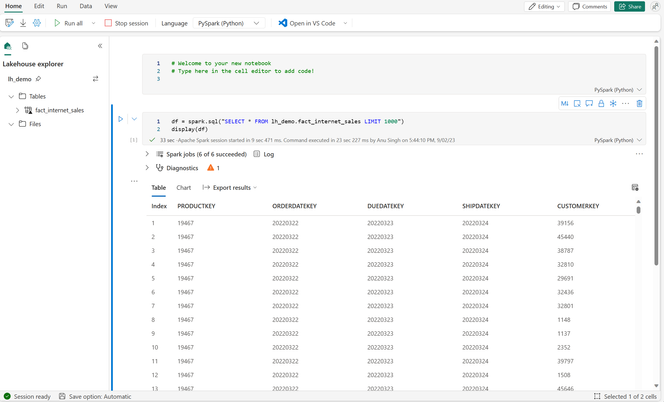Screen dimensions: 664x402
Task: Stop the Spark session
Action: point(126,23)
